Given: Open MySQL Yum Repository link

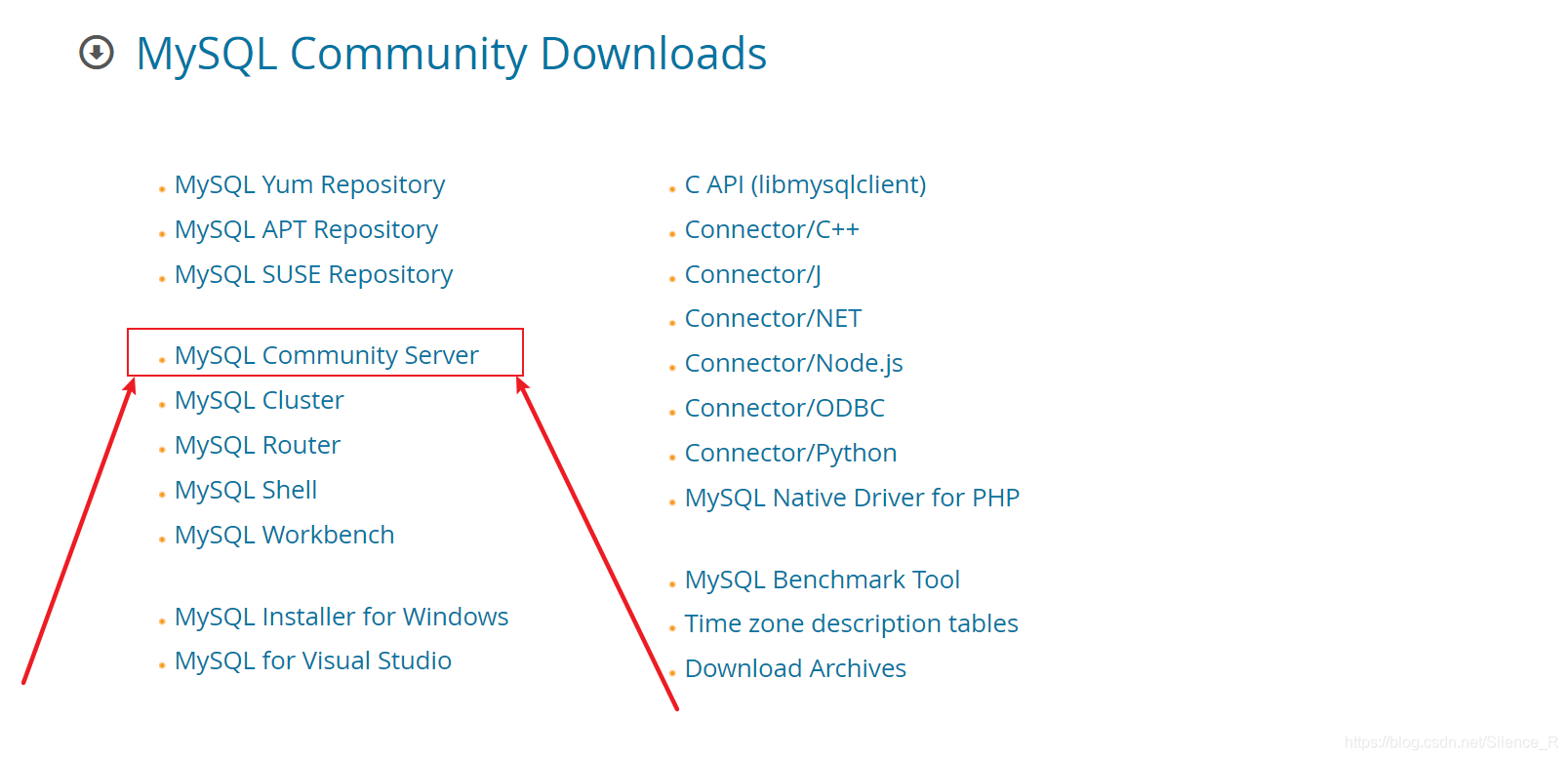Looking at the screenshot, I should click(x=309, y=185).
